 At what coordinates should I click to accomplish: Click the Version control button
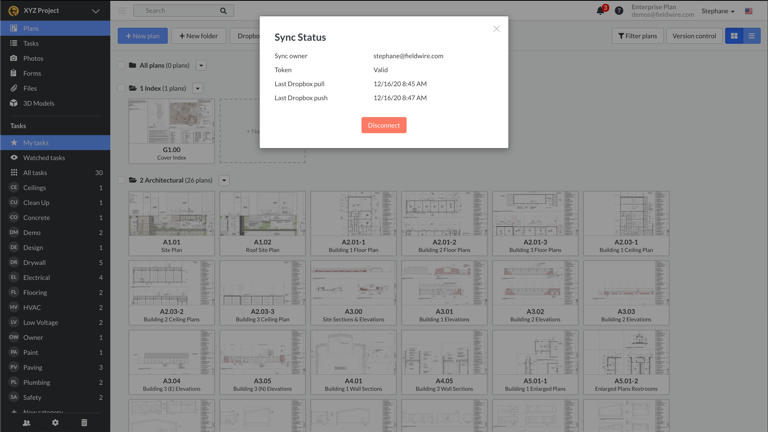click(x=694, y=36)
